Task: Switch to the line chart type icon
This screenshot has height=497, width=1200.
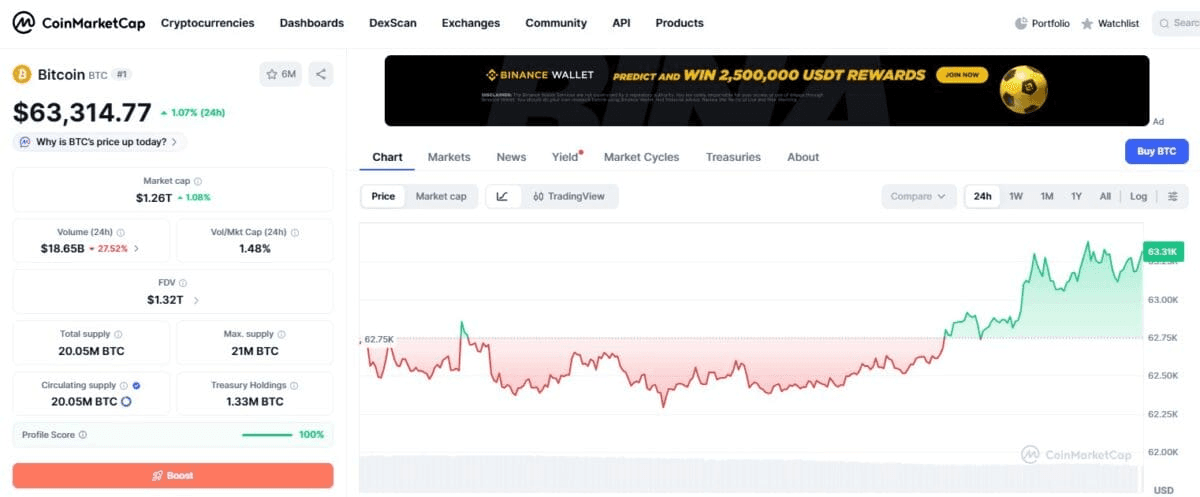Action: pos(502,196)
